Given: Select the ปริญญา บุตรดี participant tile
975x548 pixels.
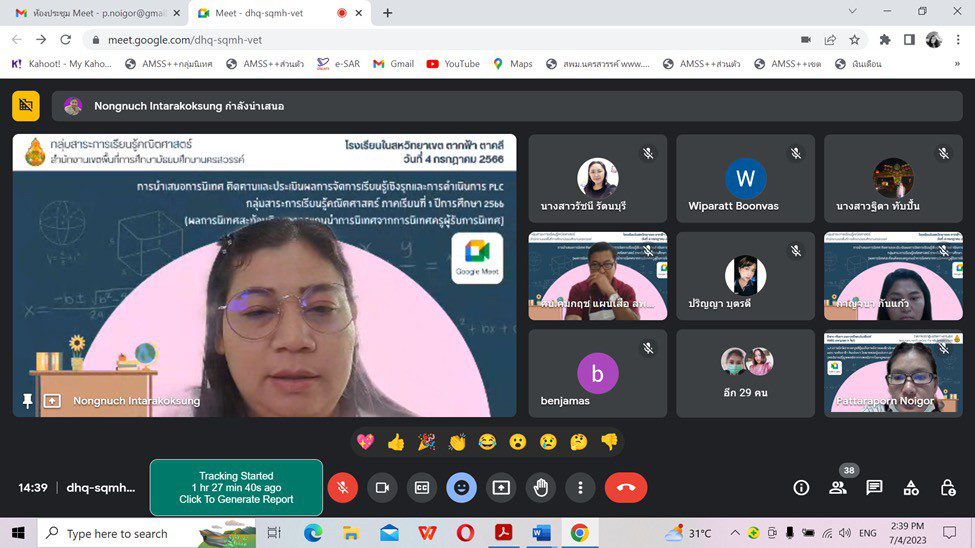Looking at the screenshot, I should [745, 276].
